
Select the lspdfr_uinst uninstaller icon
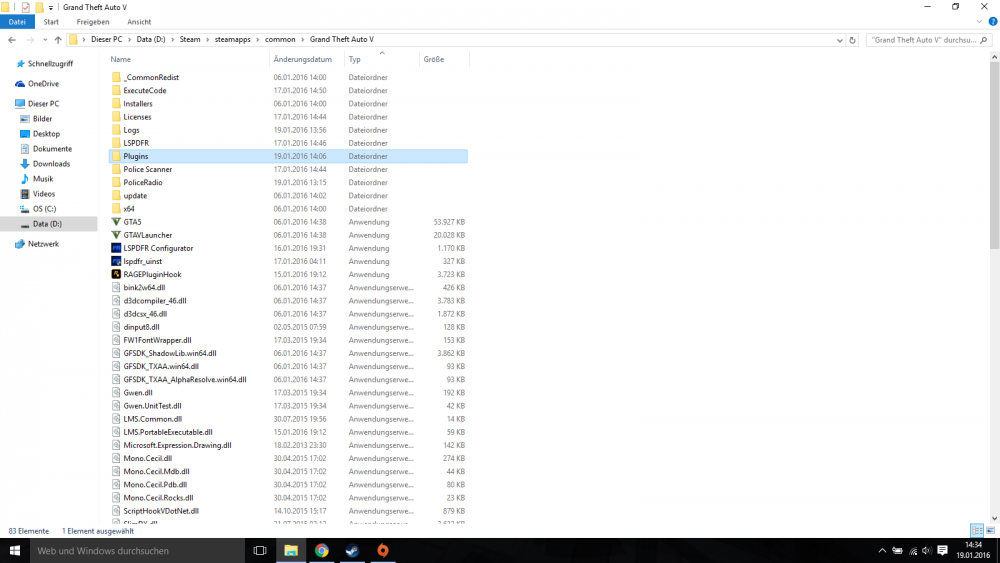(x=116, y=261)
